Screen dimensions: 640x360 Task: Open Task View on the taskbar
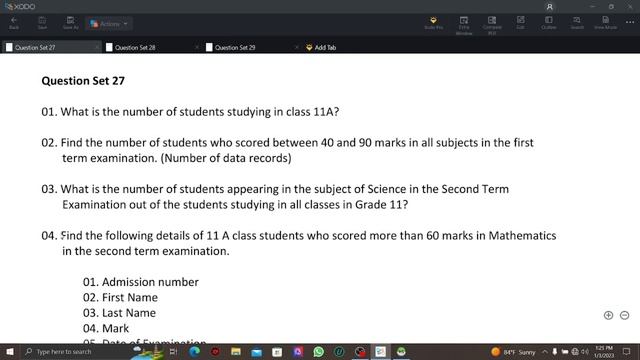click(173, 351)
